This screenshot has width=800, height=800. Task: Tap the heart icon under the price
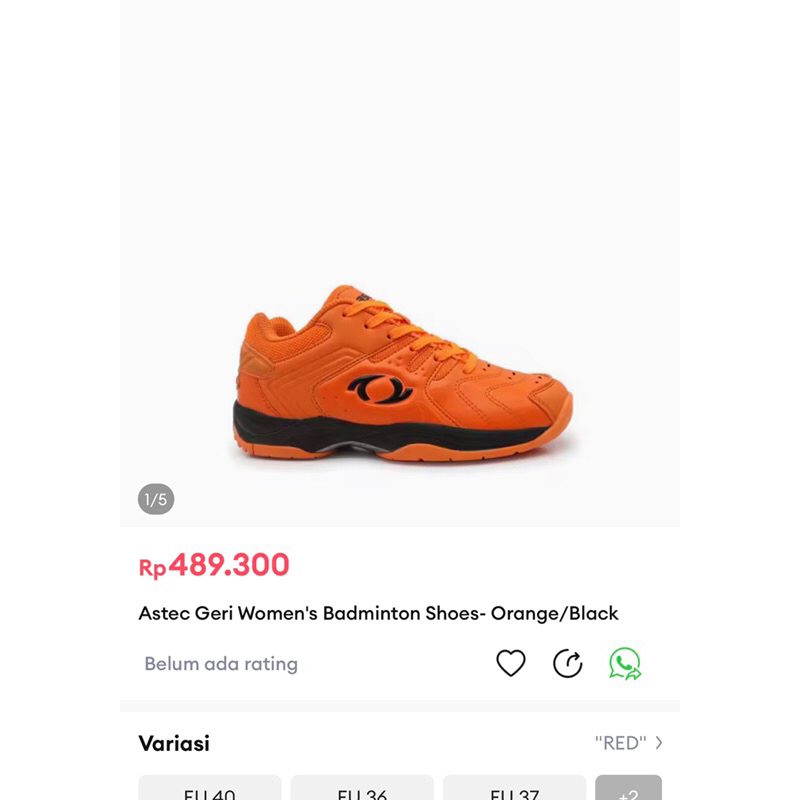click(511, 663)
